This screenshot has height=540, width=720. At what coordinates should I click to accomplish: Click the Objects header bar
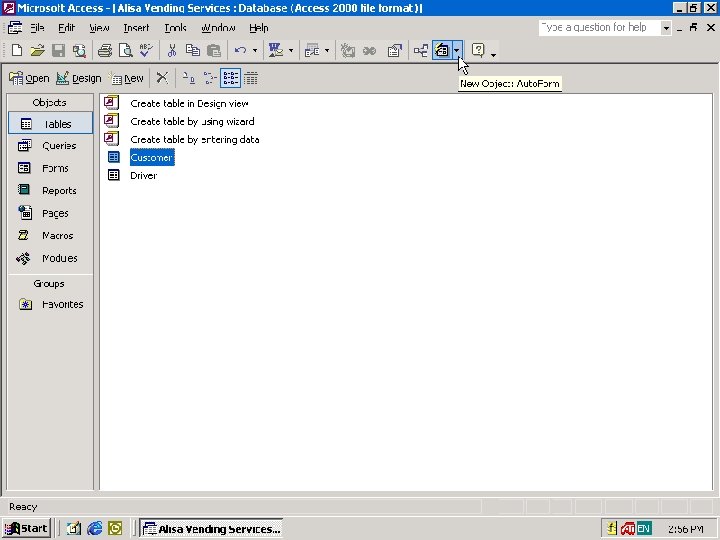point(50,102)
